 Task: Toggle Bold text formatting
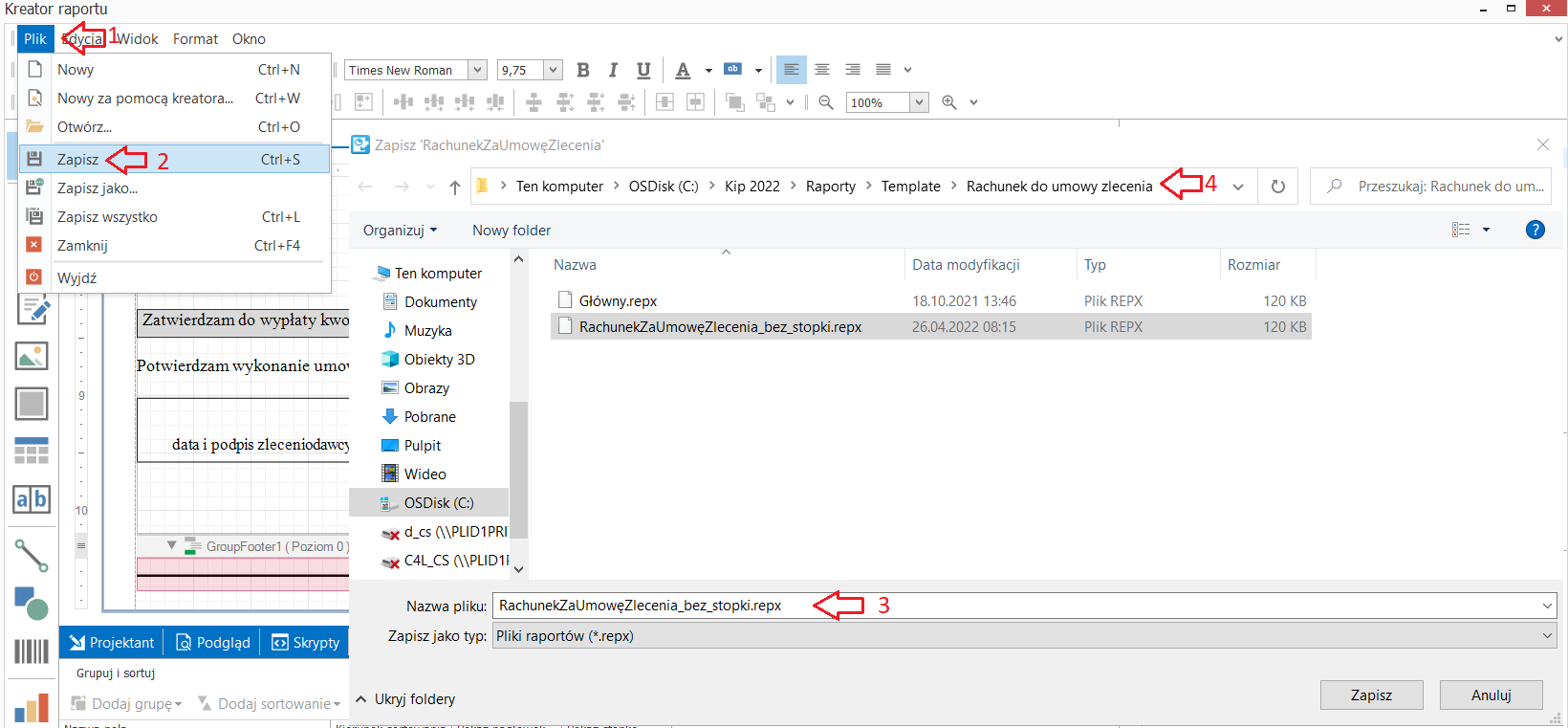[583, 70]
